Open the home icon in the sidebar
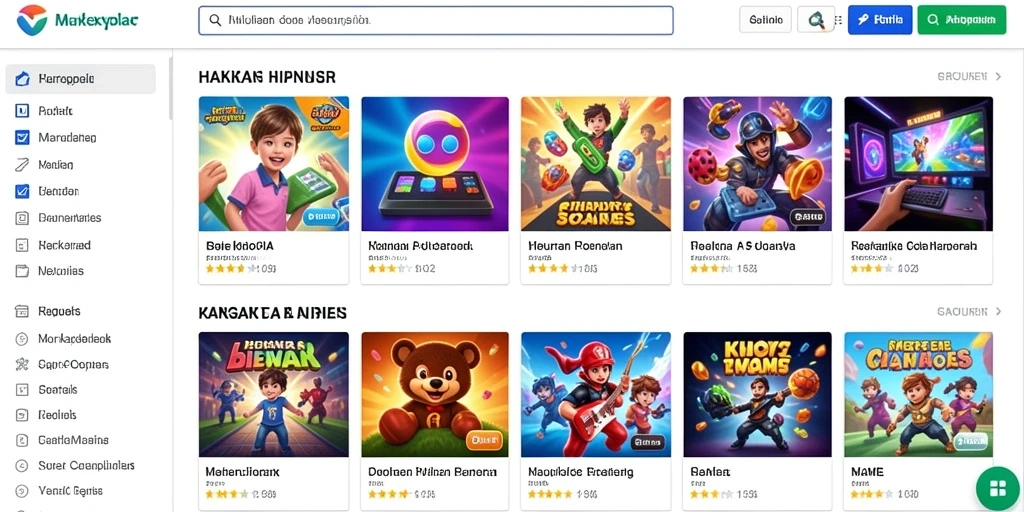 pos(22,79)
